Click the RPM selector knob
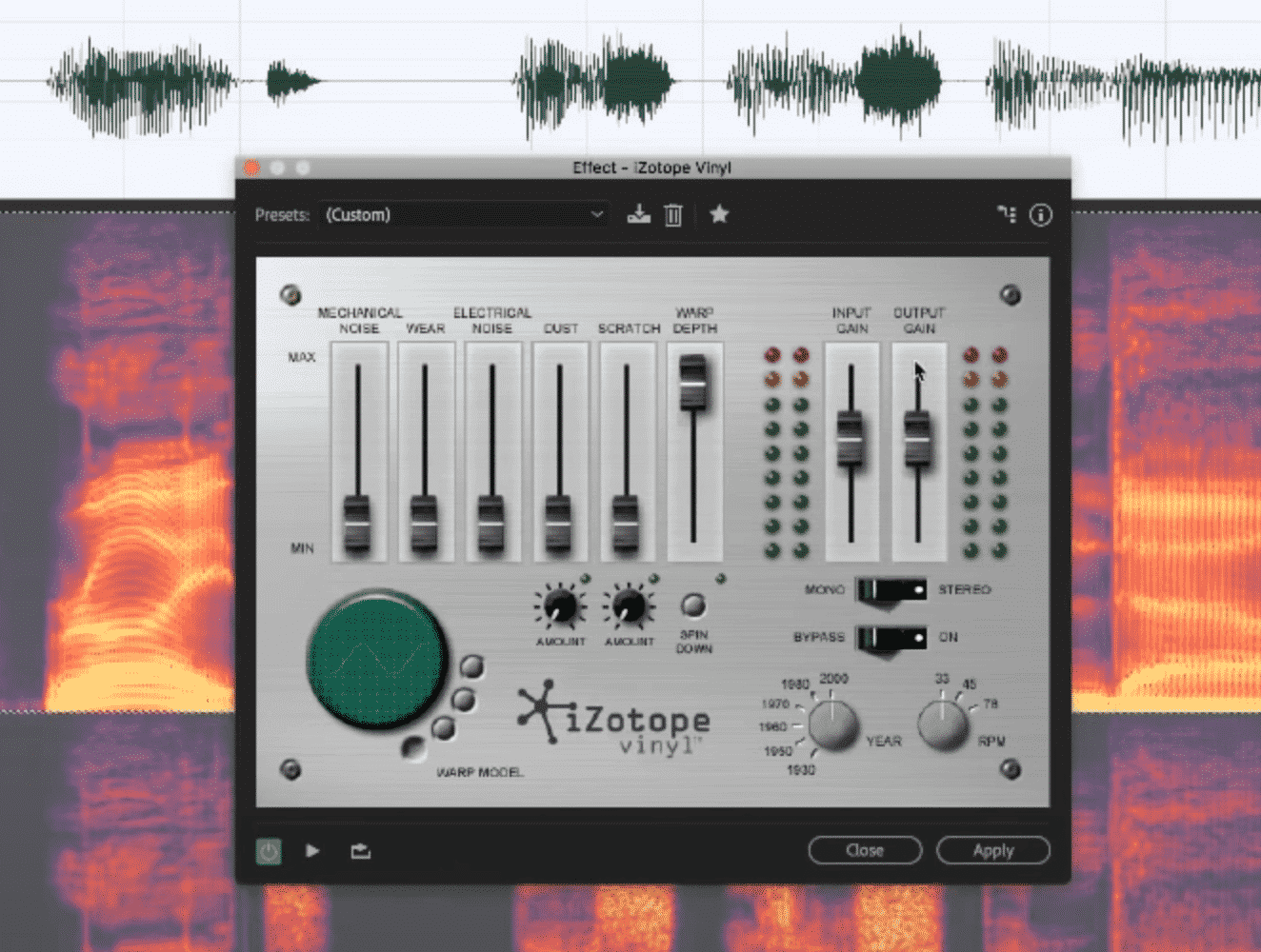Image resolution: width=1261 pixels, height=952 pixels. pos(943,726)
